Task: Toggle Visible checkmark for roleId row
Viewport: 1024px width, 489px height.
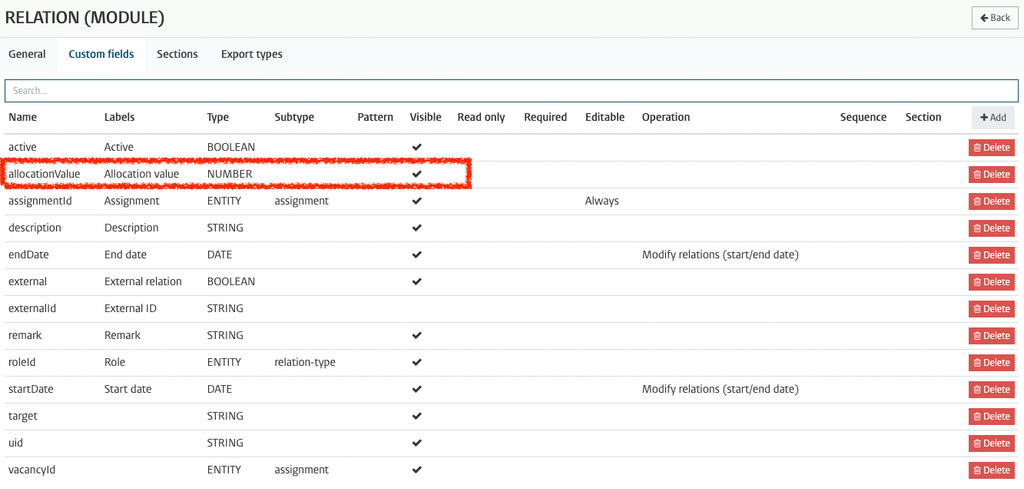Action: click(x=417, y=362)
